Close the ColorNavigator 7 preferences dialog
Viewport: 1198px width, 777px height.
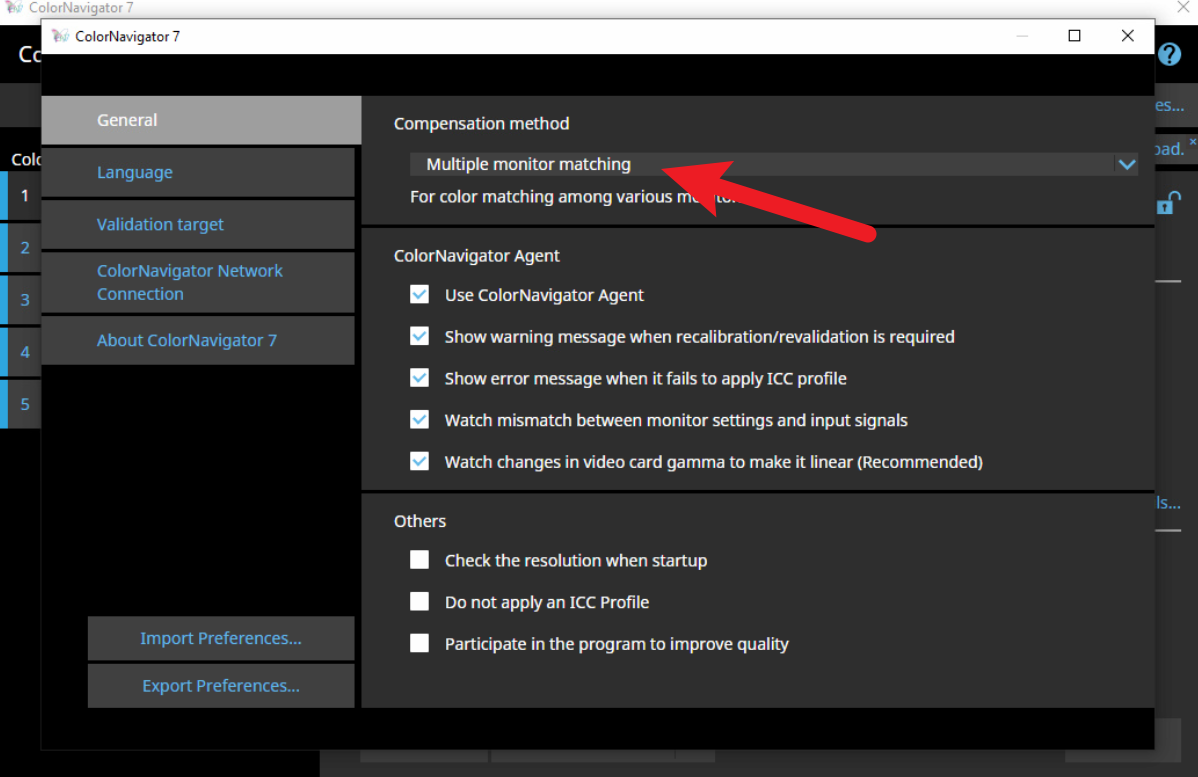(x=1127, y=36)
